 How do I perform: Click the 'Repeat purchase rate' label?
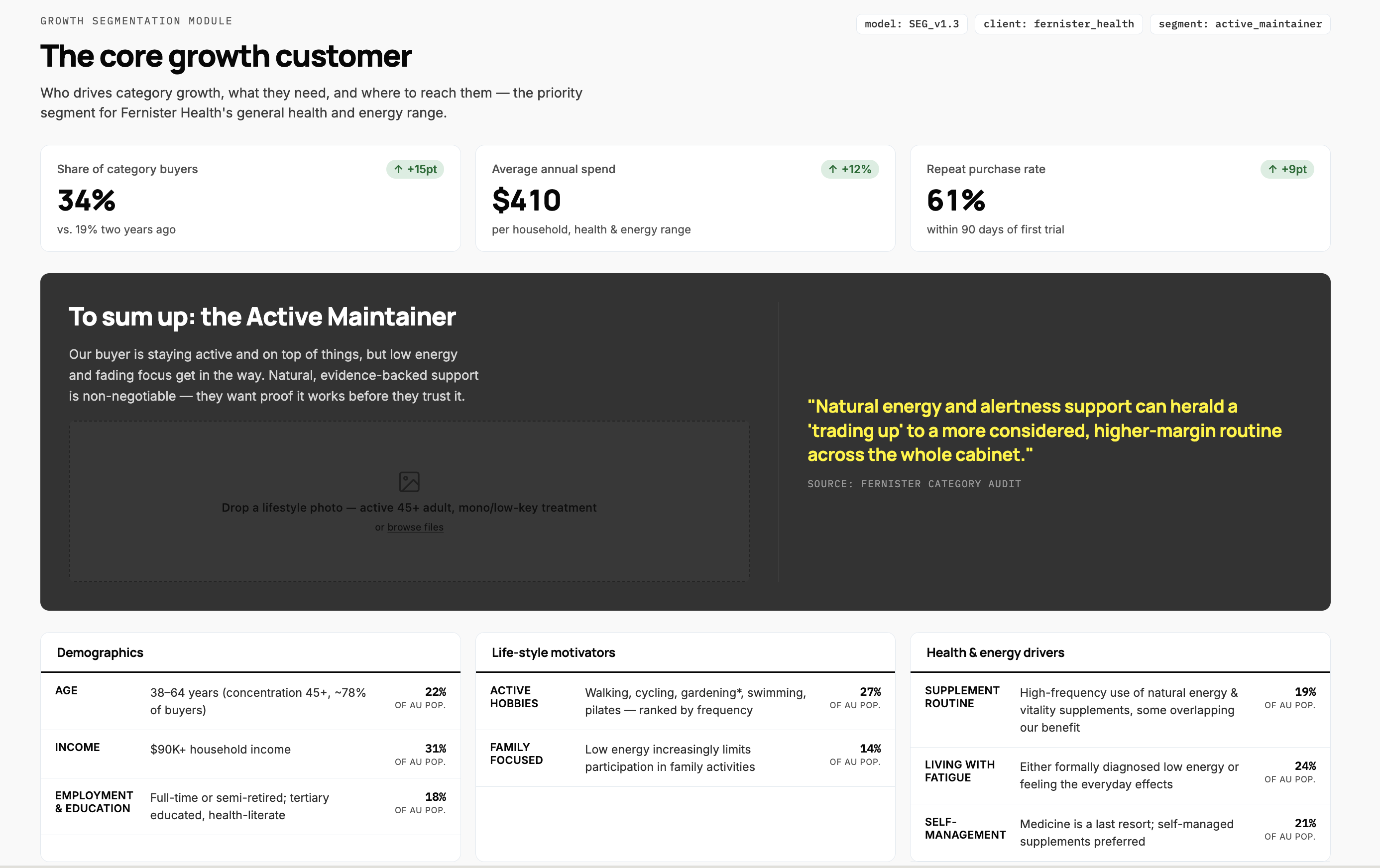pyautogui.click(x=986, y=169)
